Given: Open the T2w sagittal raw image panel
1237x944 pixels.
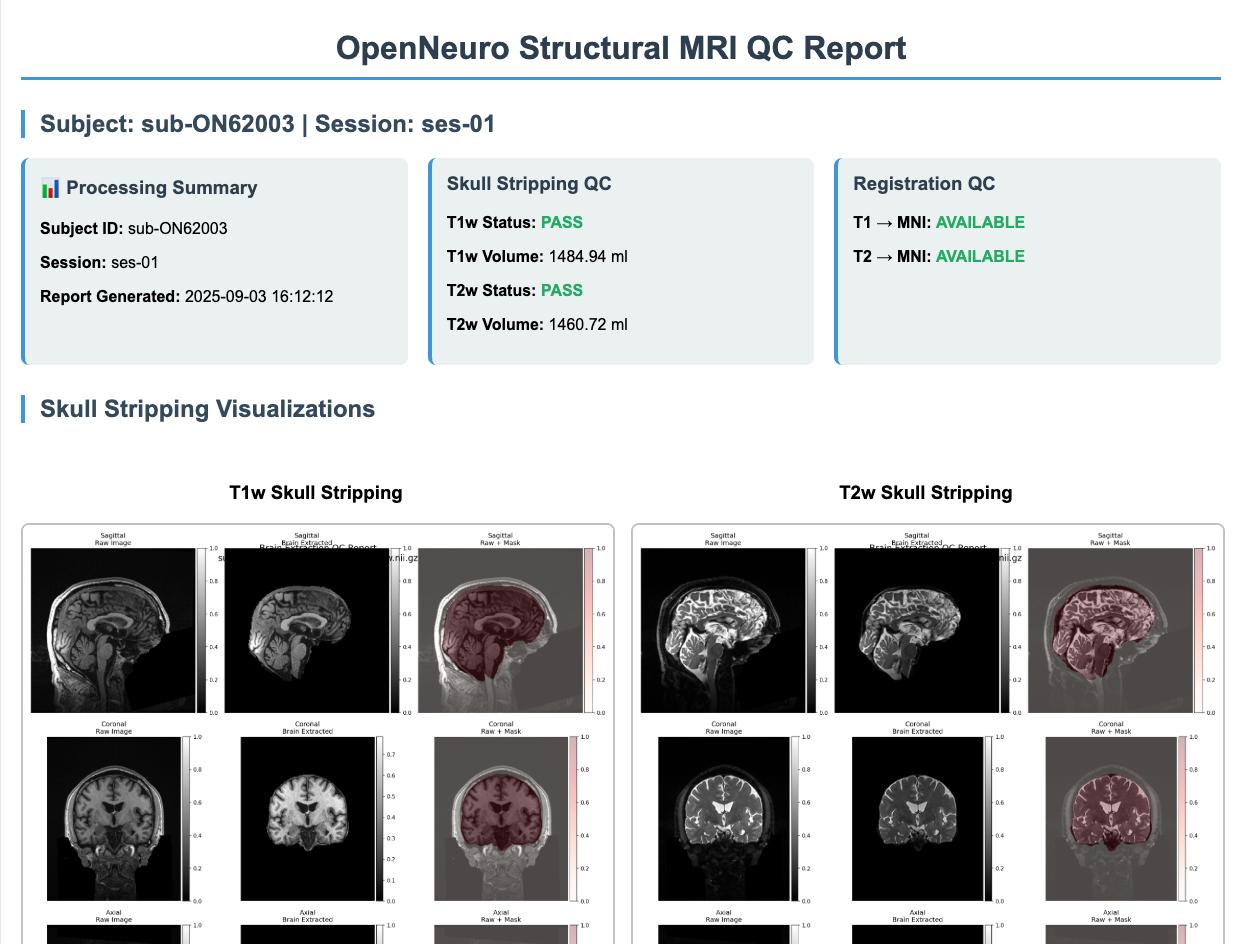Looking at the screenshot, I should [723, 630].
